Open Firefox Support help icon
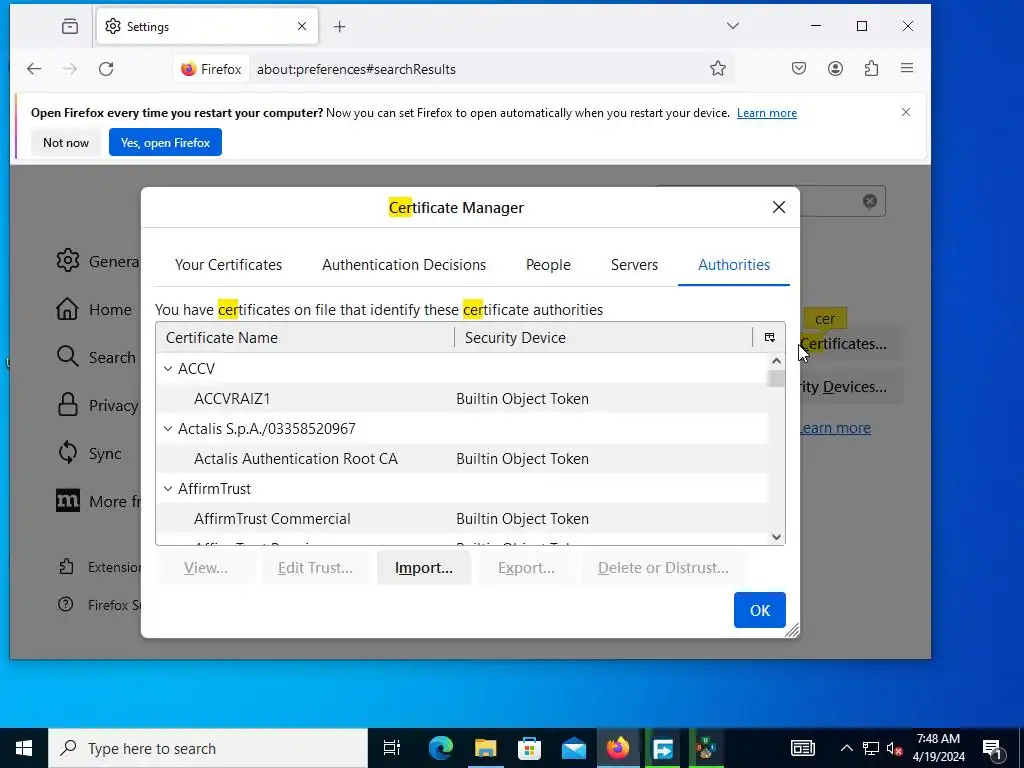This screenshot has height=768, width=1024. (65, 604)
